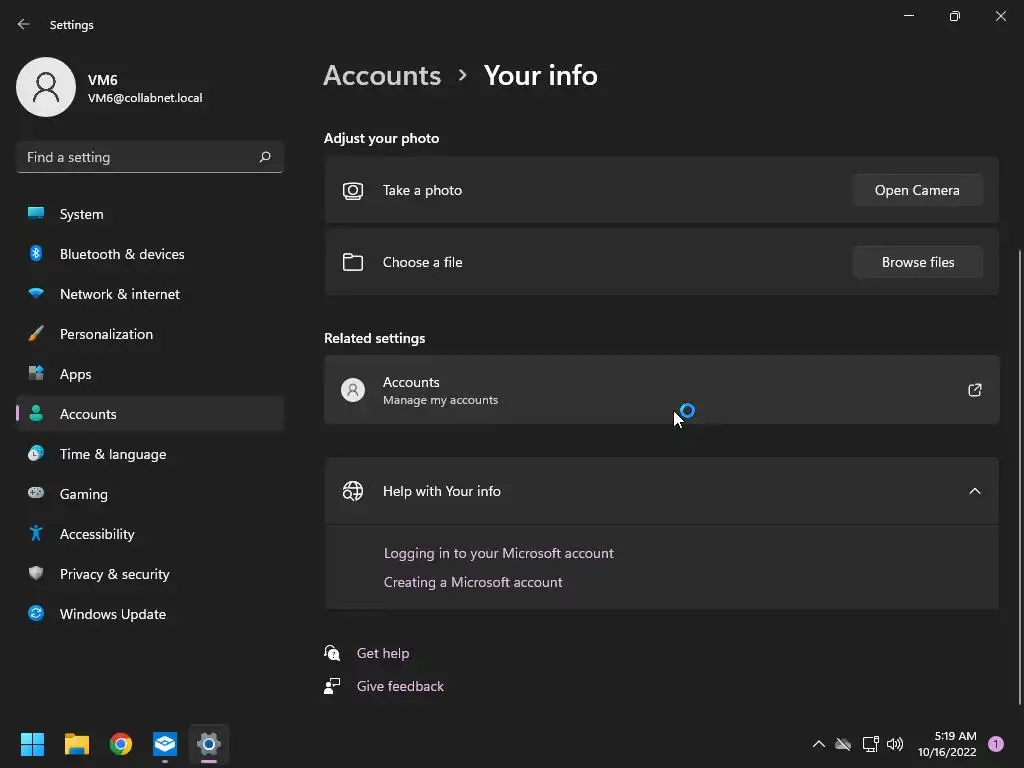
Task: Click the Windows Update sync icon
Action: (x=36, y=614)
